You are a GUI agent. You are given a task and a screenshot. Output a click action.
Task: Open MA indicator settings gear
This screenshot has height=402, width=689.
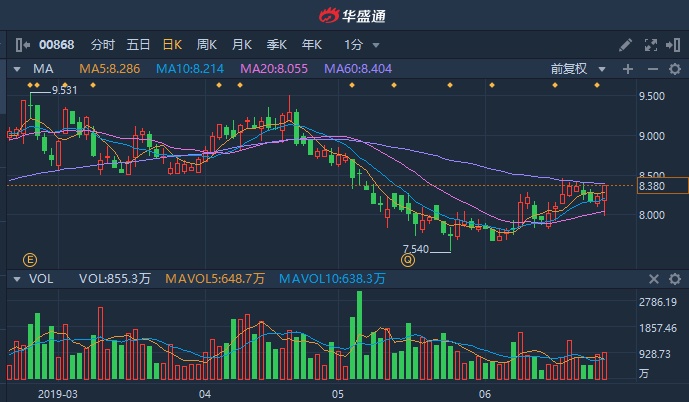click(675, 69)
